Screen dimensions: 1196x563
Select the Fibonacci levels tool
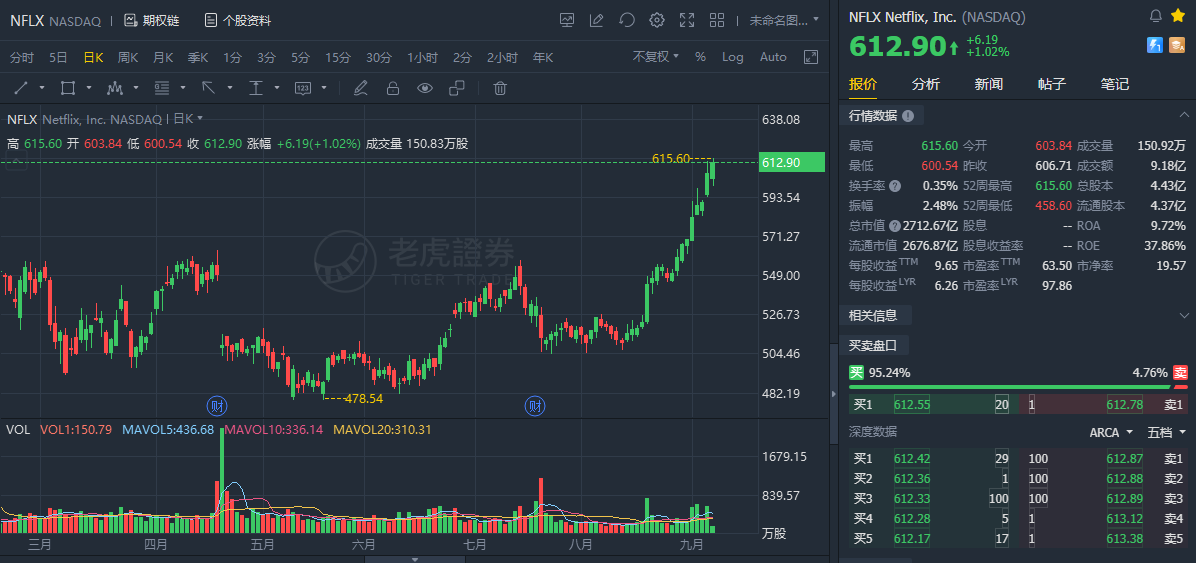[162, 88]
